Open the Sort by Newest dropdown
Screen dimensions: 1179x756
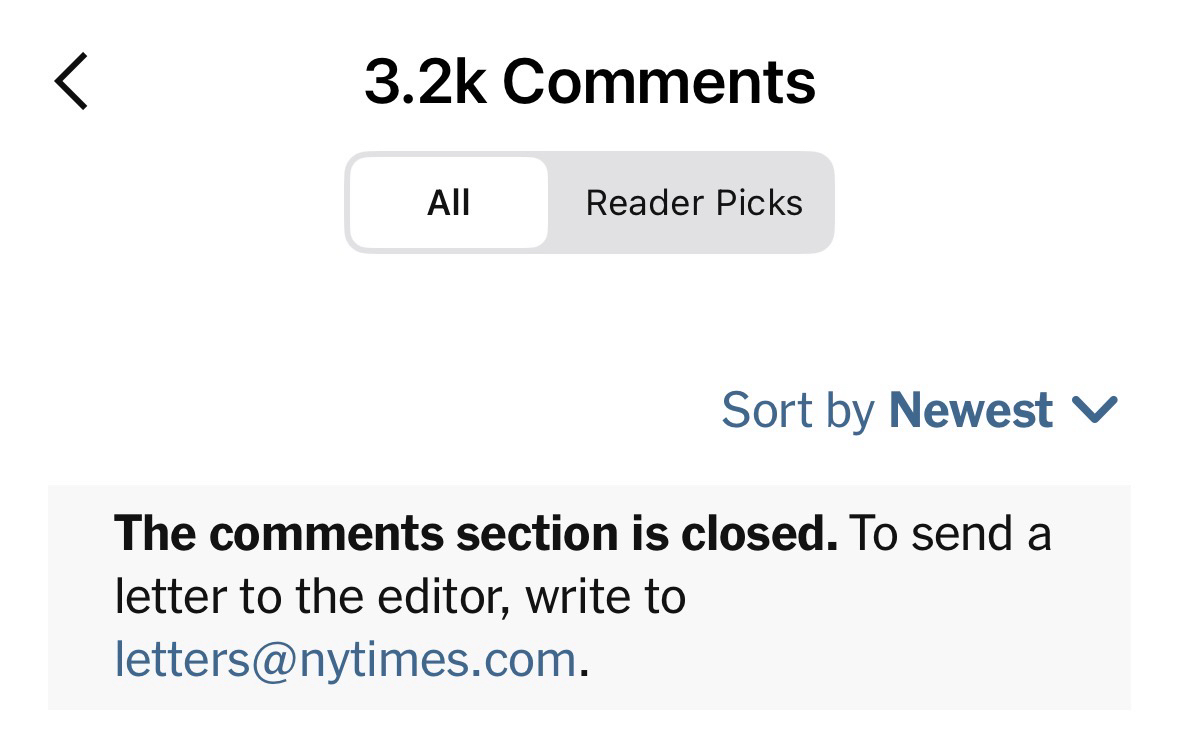(918, 410)
